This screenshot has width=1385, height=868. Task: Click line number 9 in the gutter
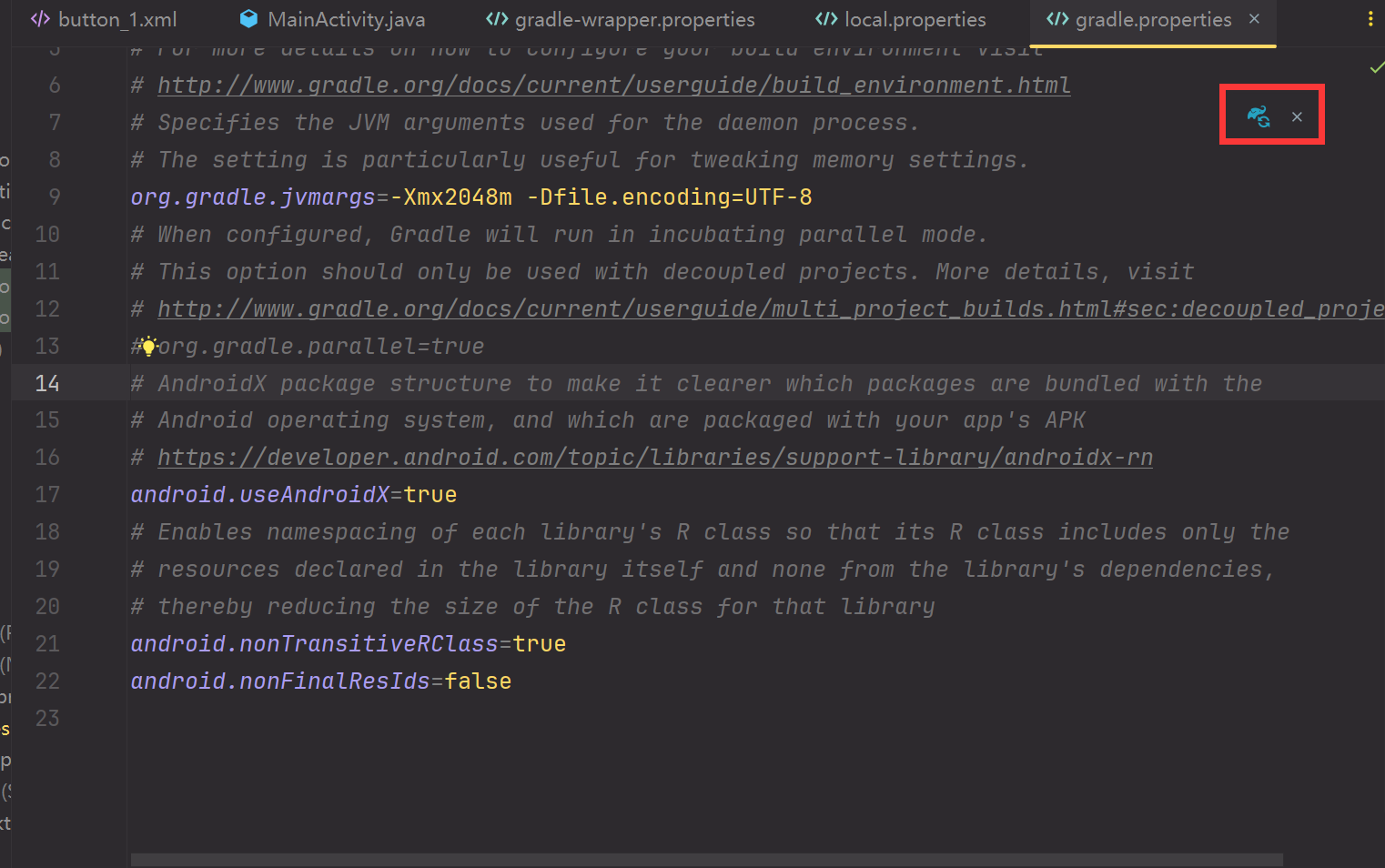(x=55, y=197)
